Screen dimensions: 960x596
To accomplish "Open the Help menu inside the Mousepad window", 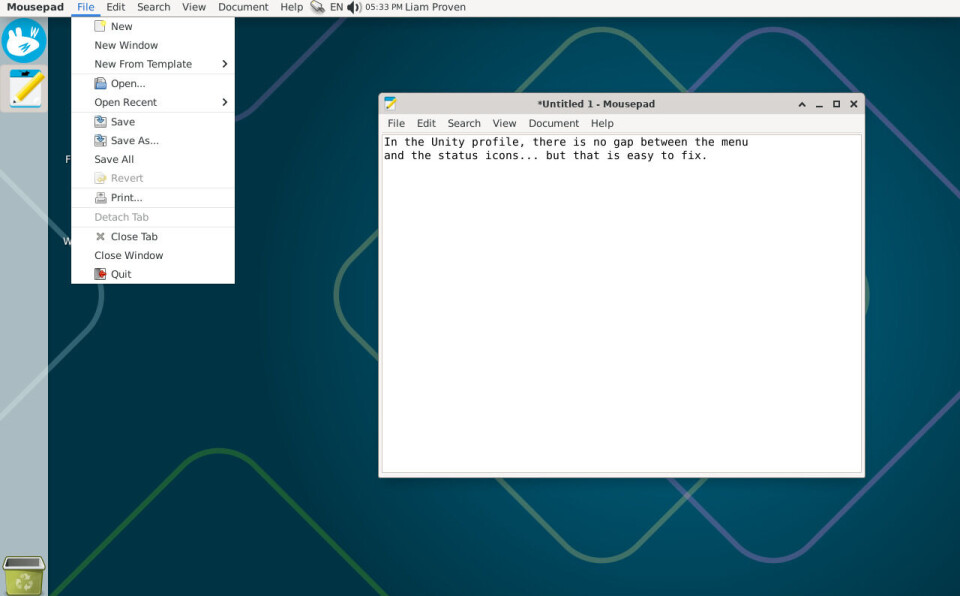I will pyautogui.click(x=602, y=123).
